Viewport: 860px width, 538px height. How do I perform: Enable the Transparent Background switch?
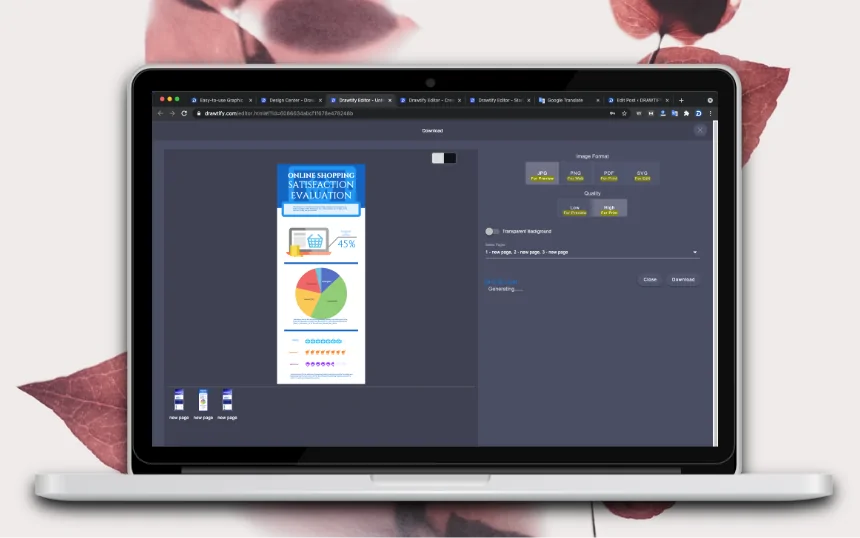click(491, 231)
